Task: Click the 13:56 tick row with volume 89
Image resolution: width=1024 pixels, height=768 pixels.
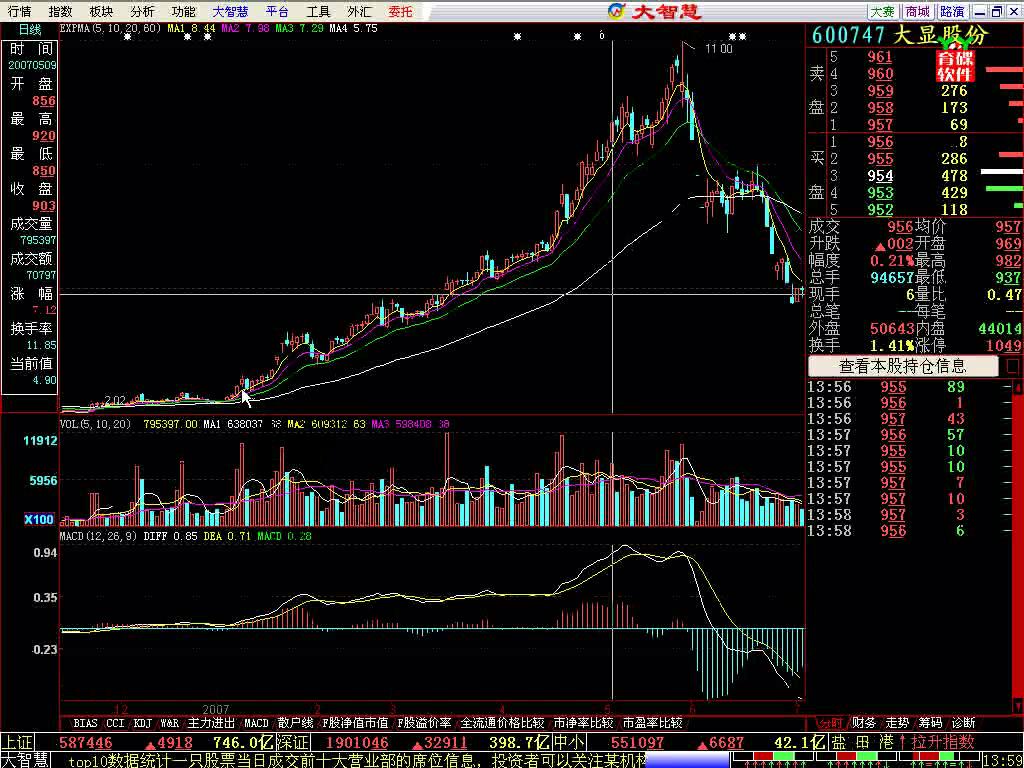Action: (911, 387)
